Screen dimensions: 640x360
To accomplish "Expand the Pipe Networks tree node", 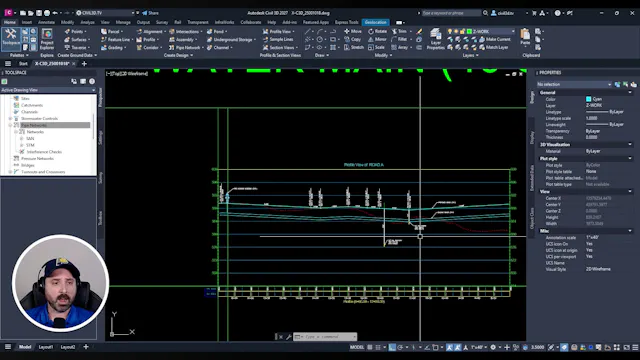I will pyautogui.click(x=10, y=125).
